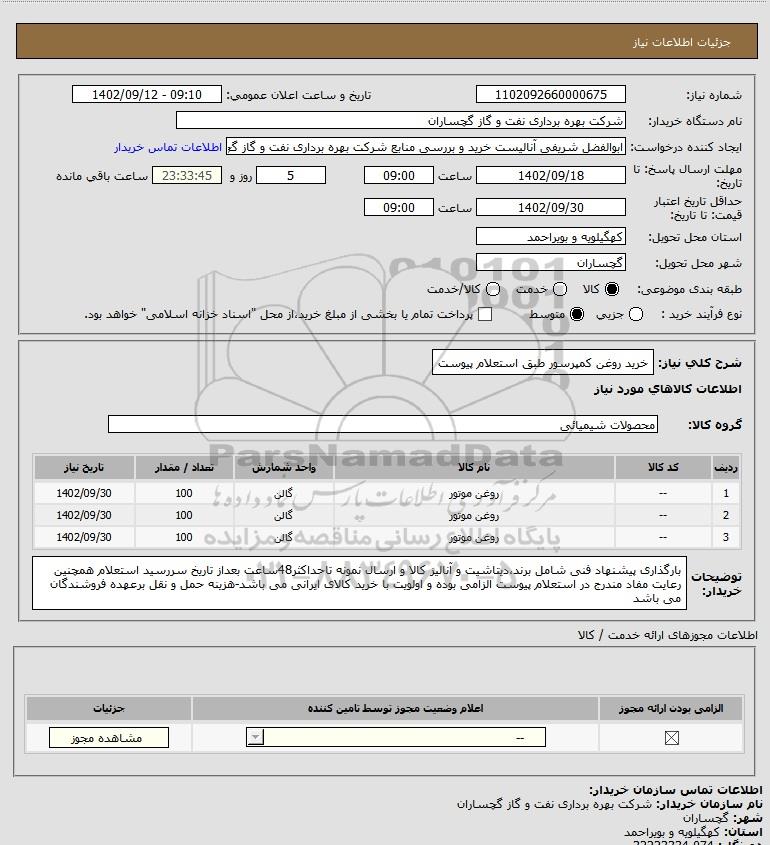Click the واحد شمارش column header
Screen dimensions: 770x845
(284, 467)
